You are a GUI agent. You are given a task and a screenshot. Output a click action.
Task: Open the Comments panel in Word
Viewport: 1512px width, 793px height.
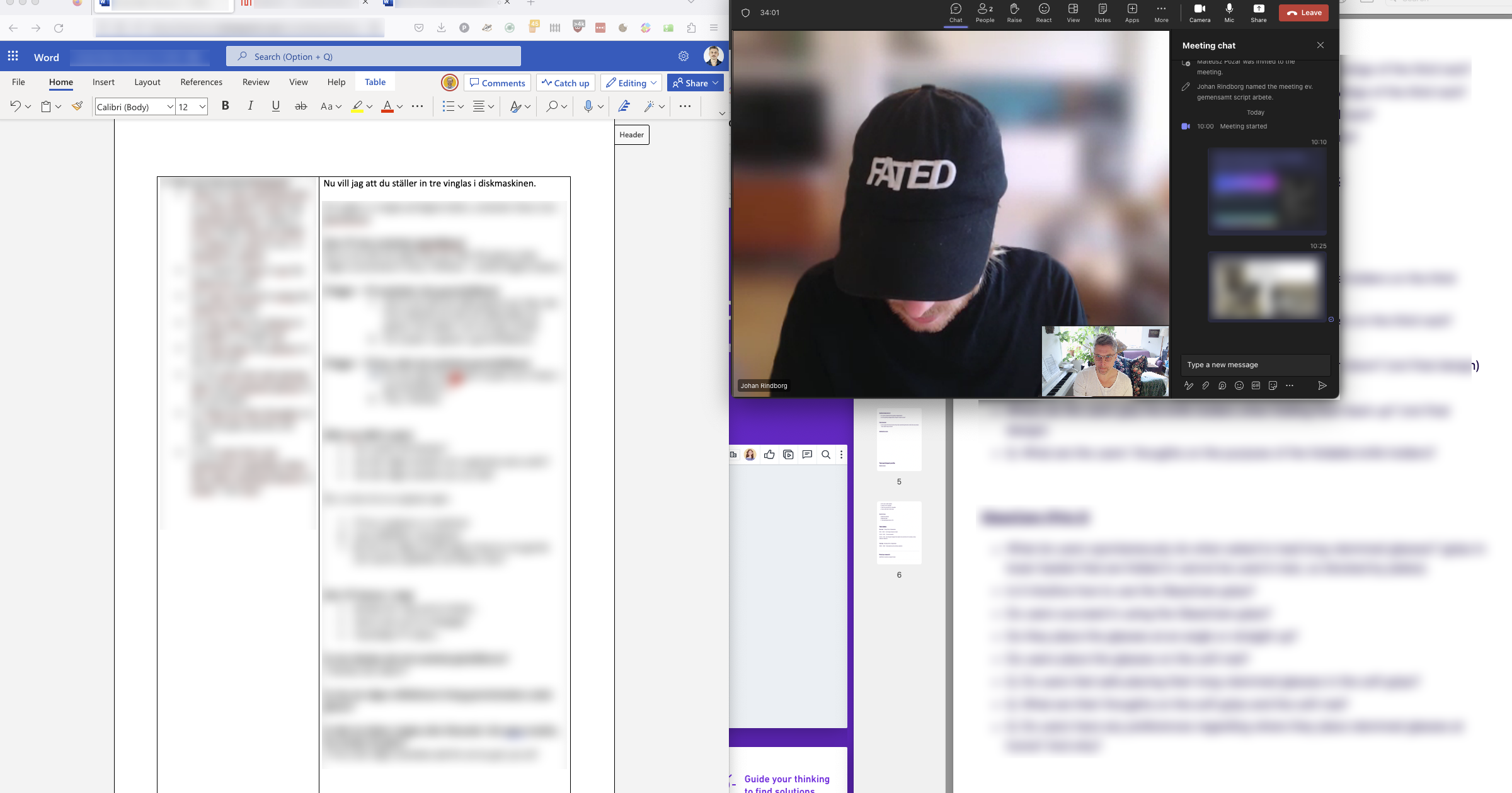[497, 83]
